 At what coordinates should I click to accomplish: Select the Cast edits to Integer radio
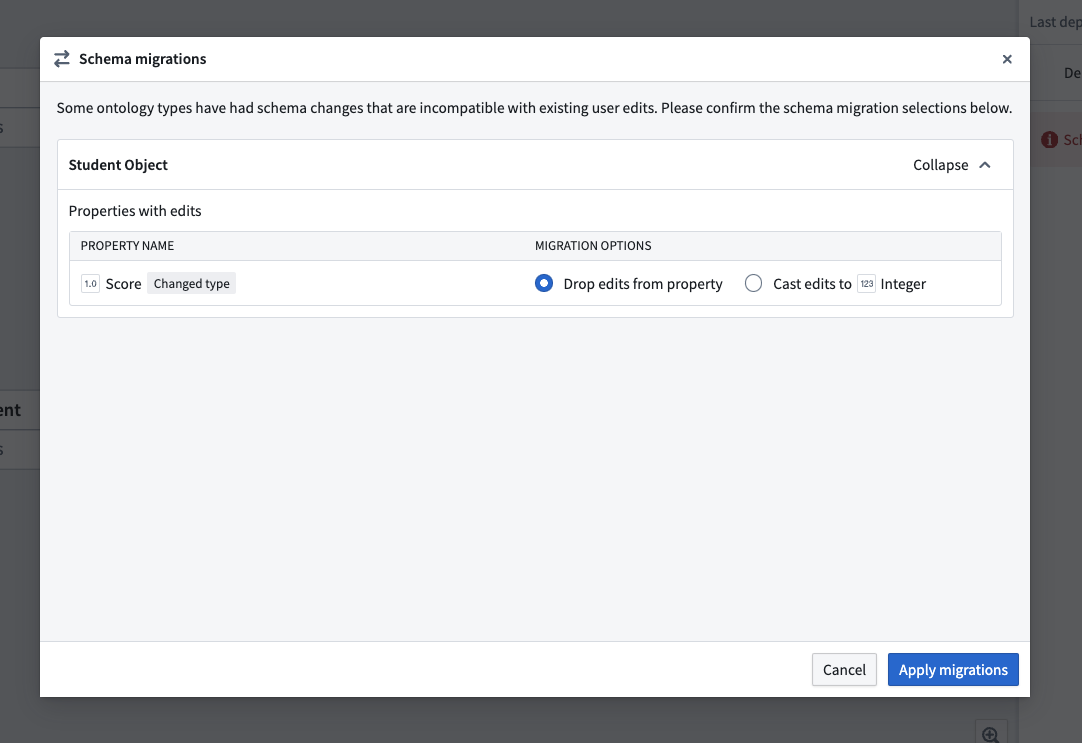754,284
